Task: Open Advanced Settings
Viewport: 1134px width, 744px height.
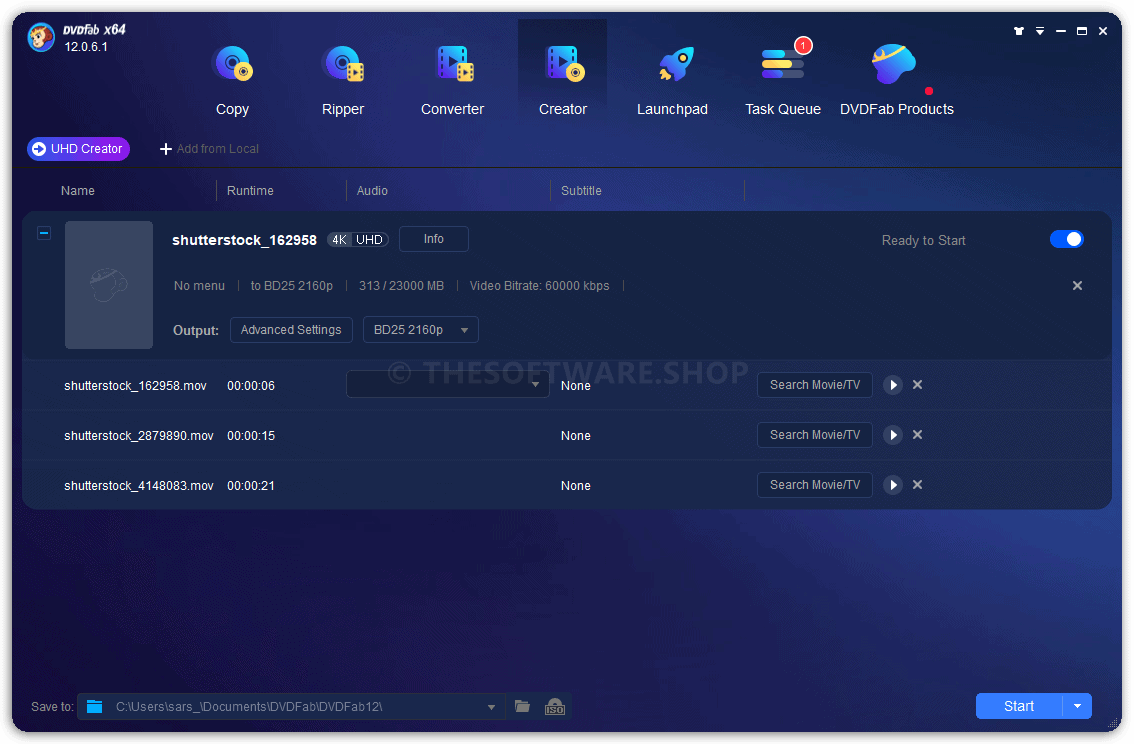Action: click(x=291, y=330)
